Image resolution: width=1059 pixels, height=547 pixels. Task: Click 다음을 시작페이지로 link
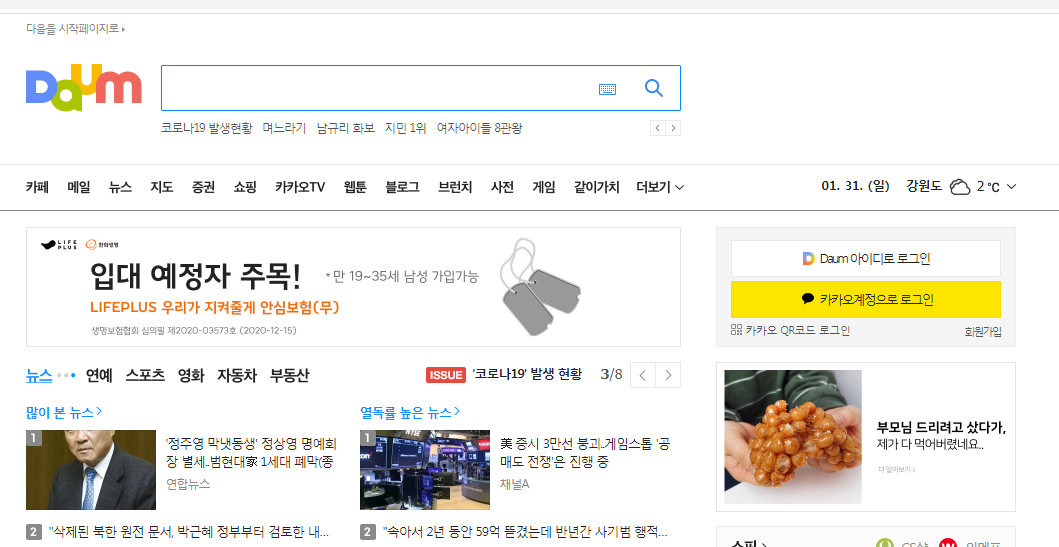coord(76,28)
